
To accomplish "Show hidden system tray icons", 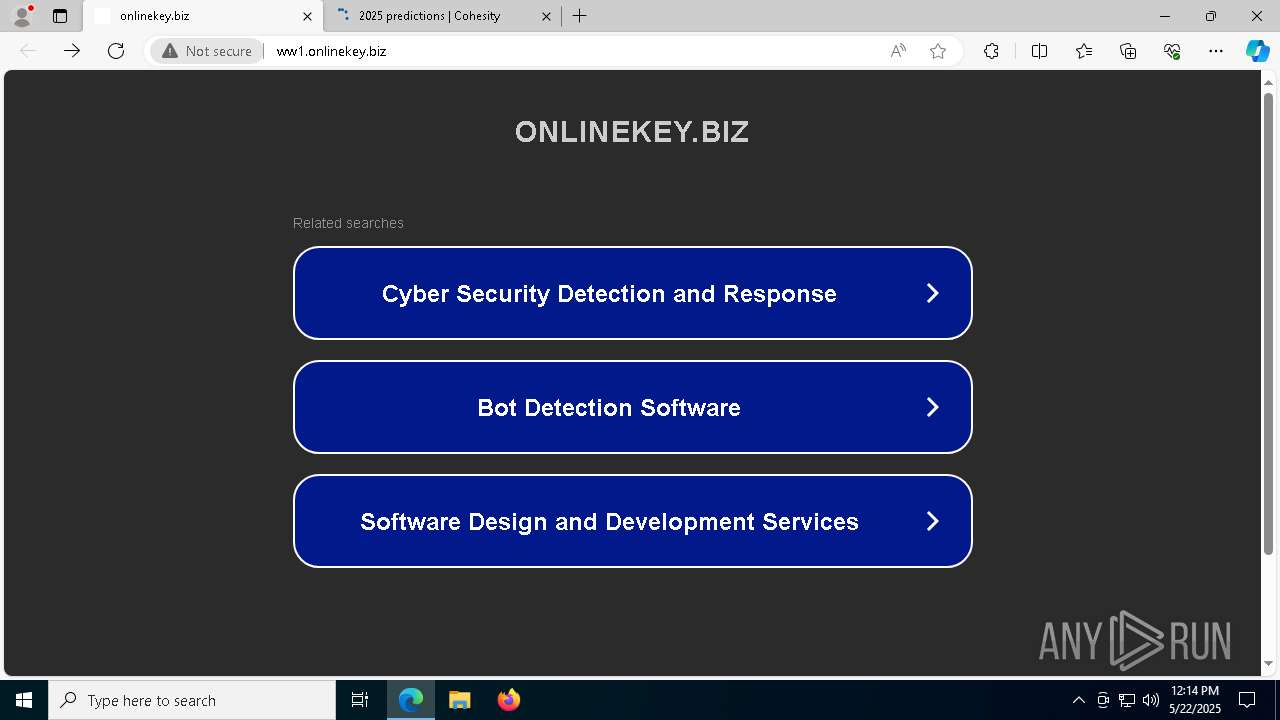I will [1079, 700].
